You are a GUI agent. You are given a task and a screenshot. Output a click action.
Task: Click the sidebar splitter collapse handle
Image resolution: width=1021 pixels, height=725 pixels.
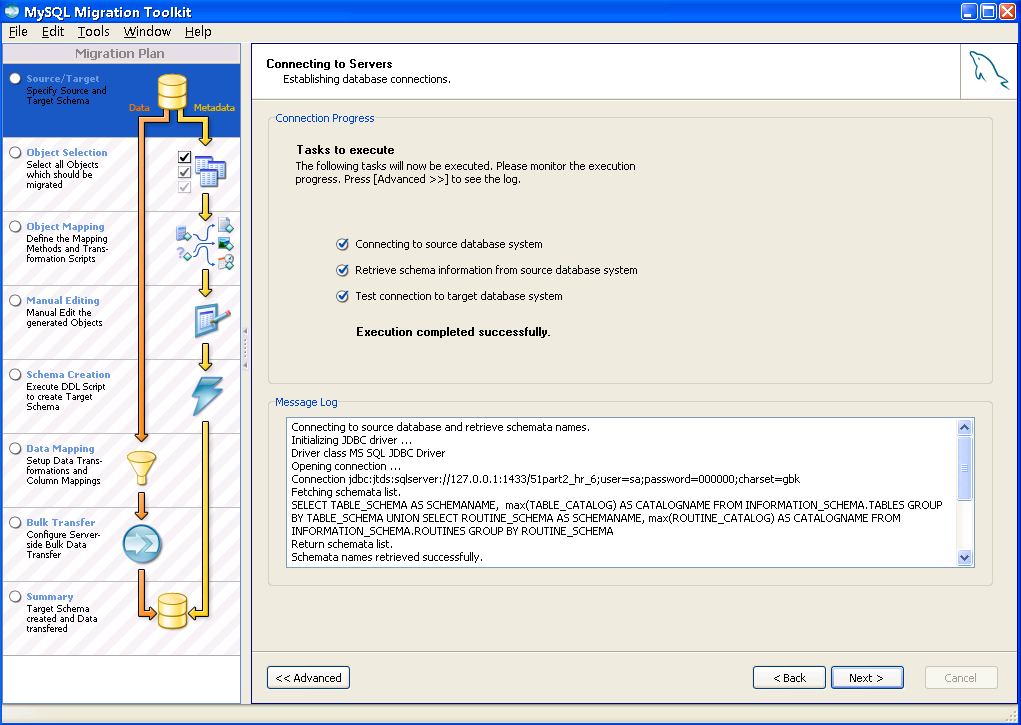[x=245, y=348]
